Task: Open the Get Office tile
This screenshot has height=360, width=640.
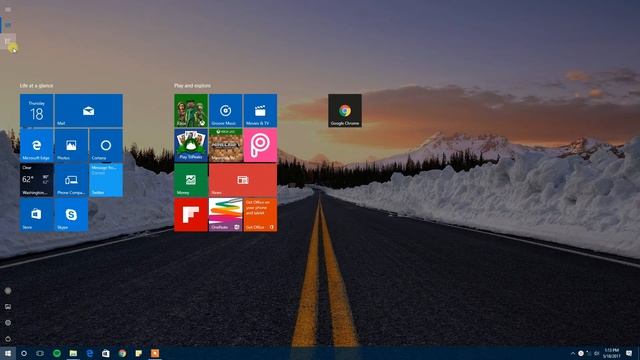Action: [x=260, y=215]
